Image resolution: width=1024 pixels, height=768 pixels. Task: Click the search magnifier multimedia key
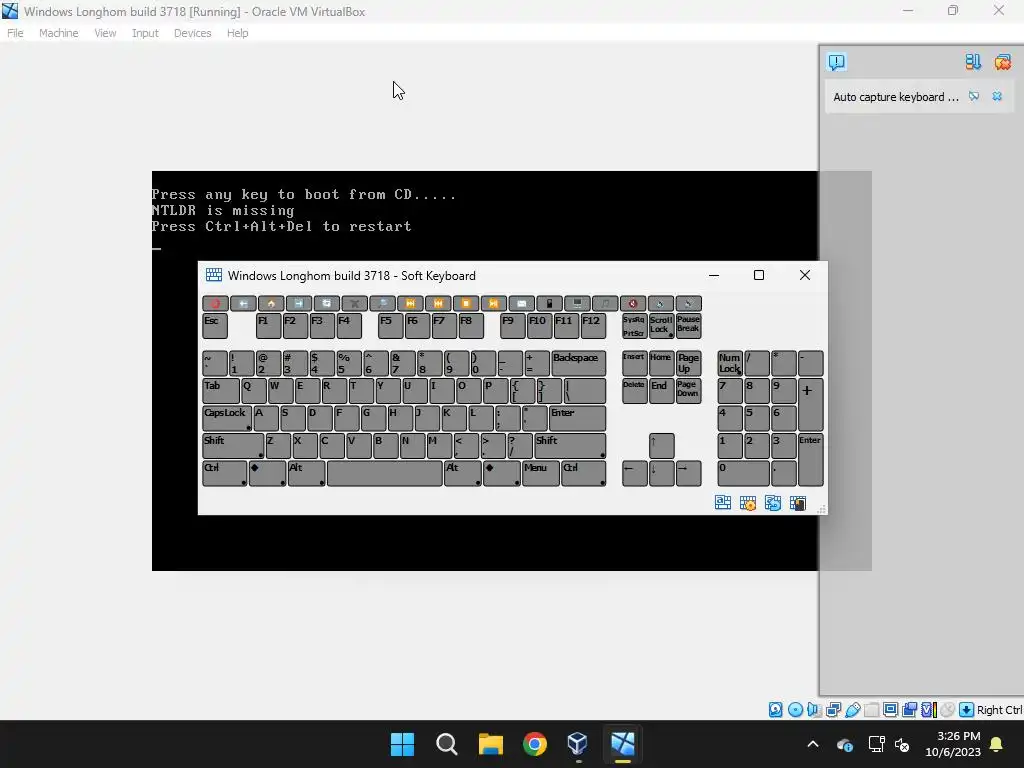point(382,304)
